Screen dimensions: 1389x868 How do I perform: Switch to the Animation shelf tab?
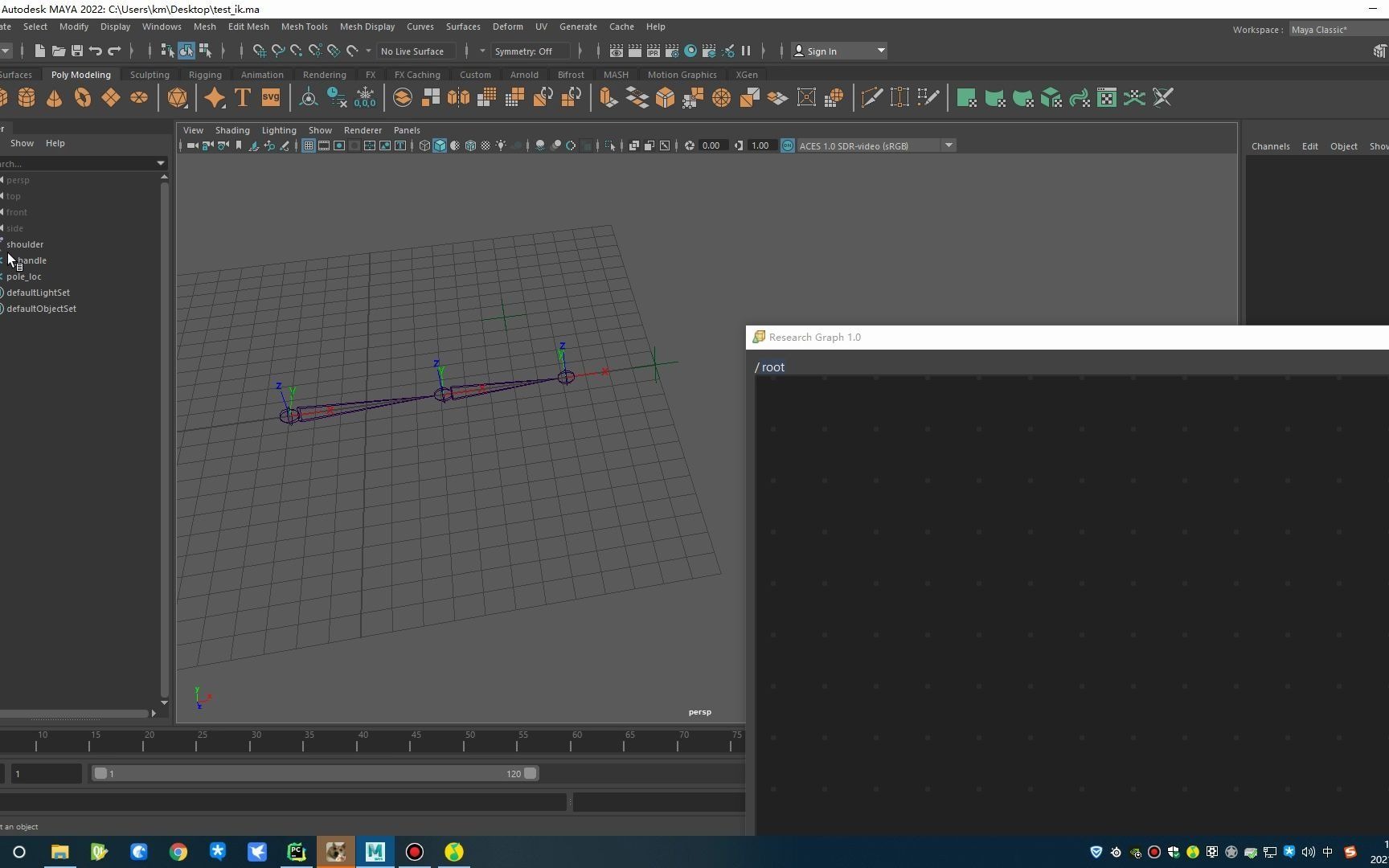click(262, 75)
